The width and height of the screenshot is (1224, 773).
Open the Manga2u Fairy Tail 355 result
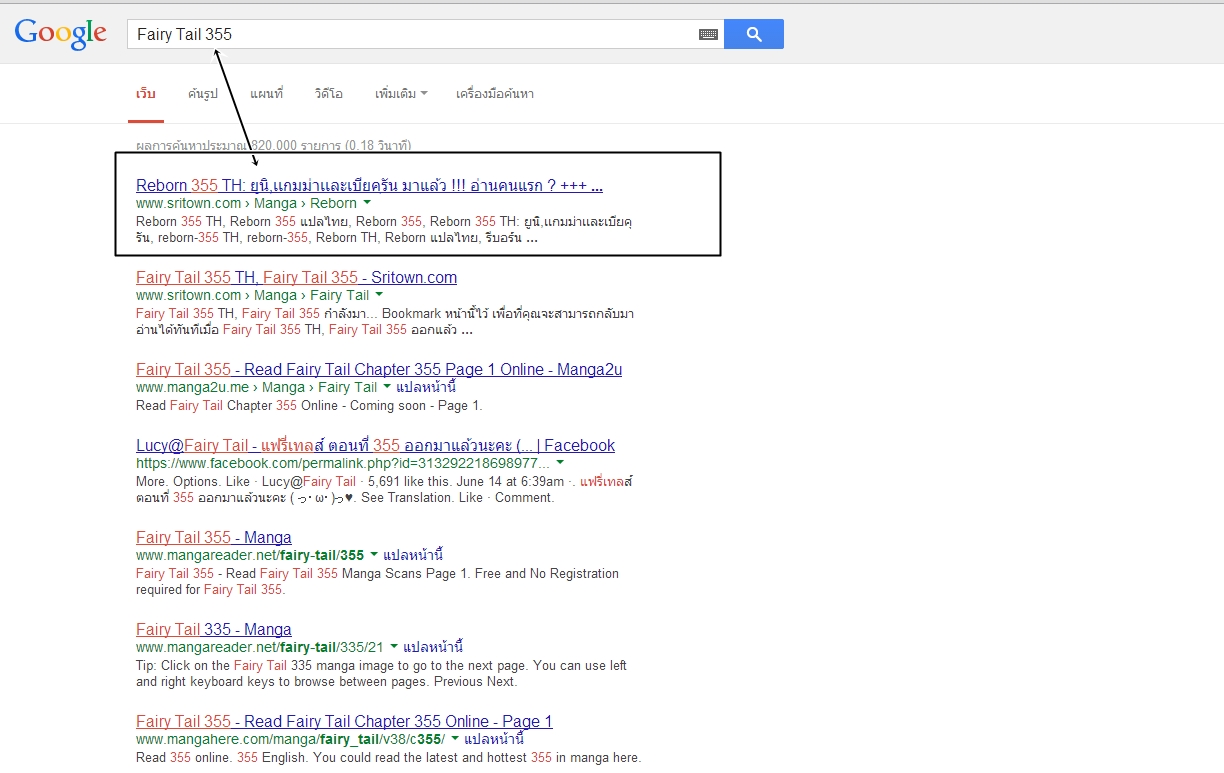379,369
